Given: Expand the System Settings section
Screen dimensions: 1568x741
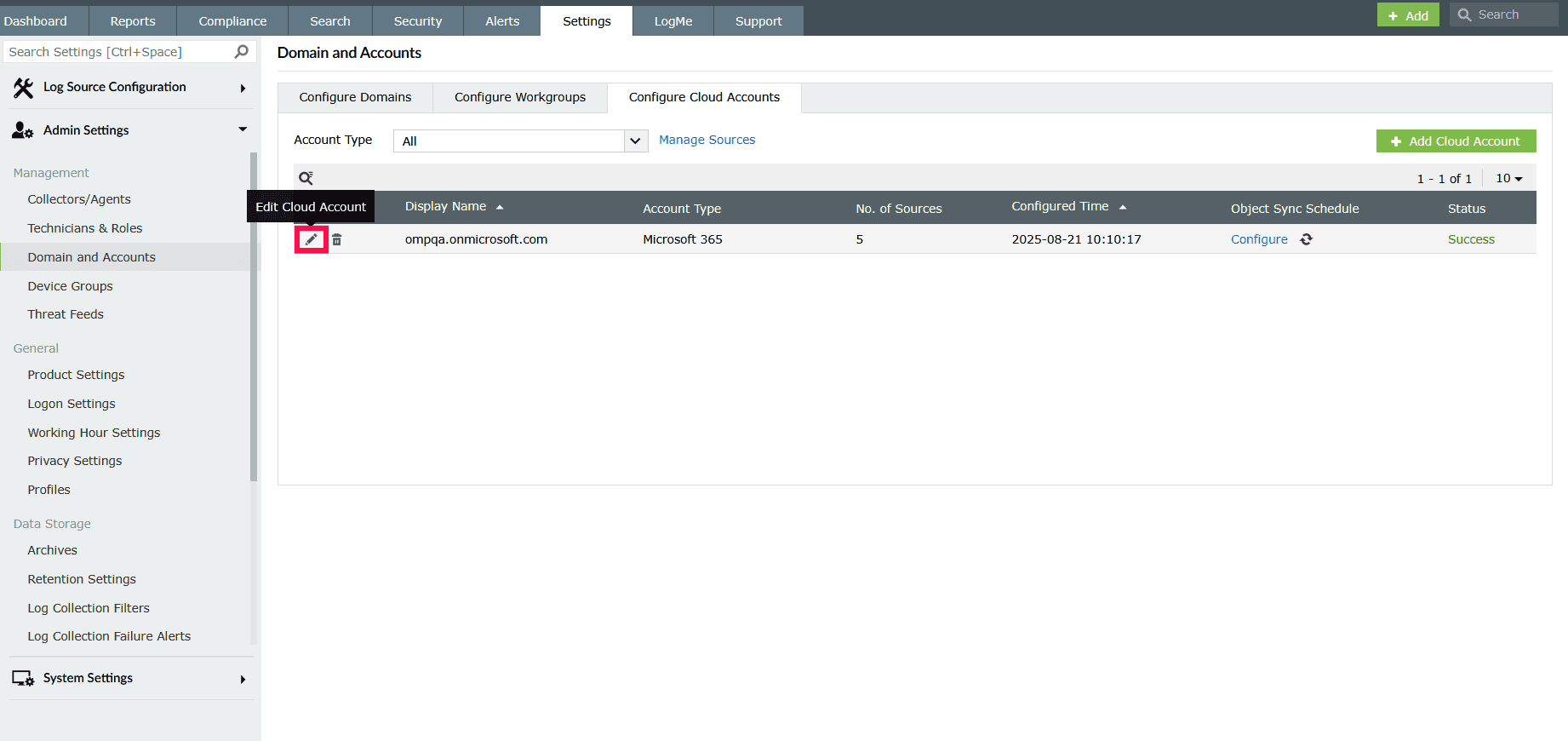Looking at the screenshot, I should tap(243, 680).
